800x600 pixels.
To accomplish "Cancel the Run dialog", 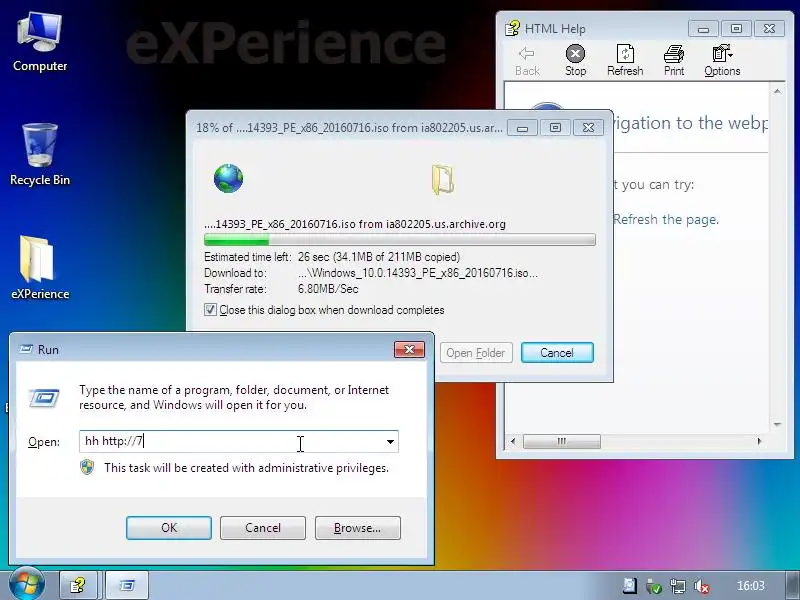I will (263, 528).
